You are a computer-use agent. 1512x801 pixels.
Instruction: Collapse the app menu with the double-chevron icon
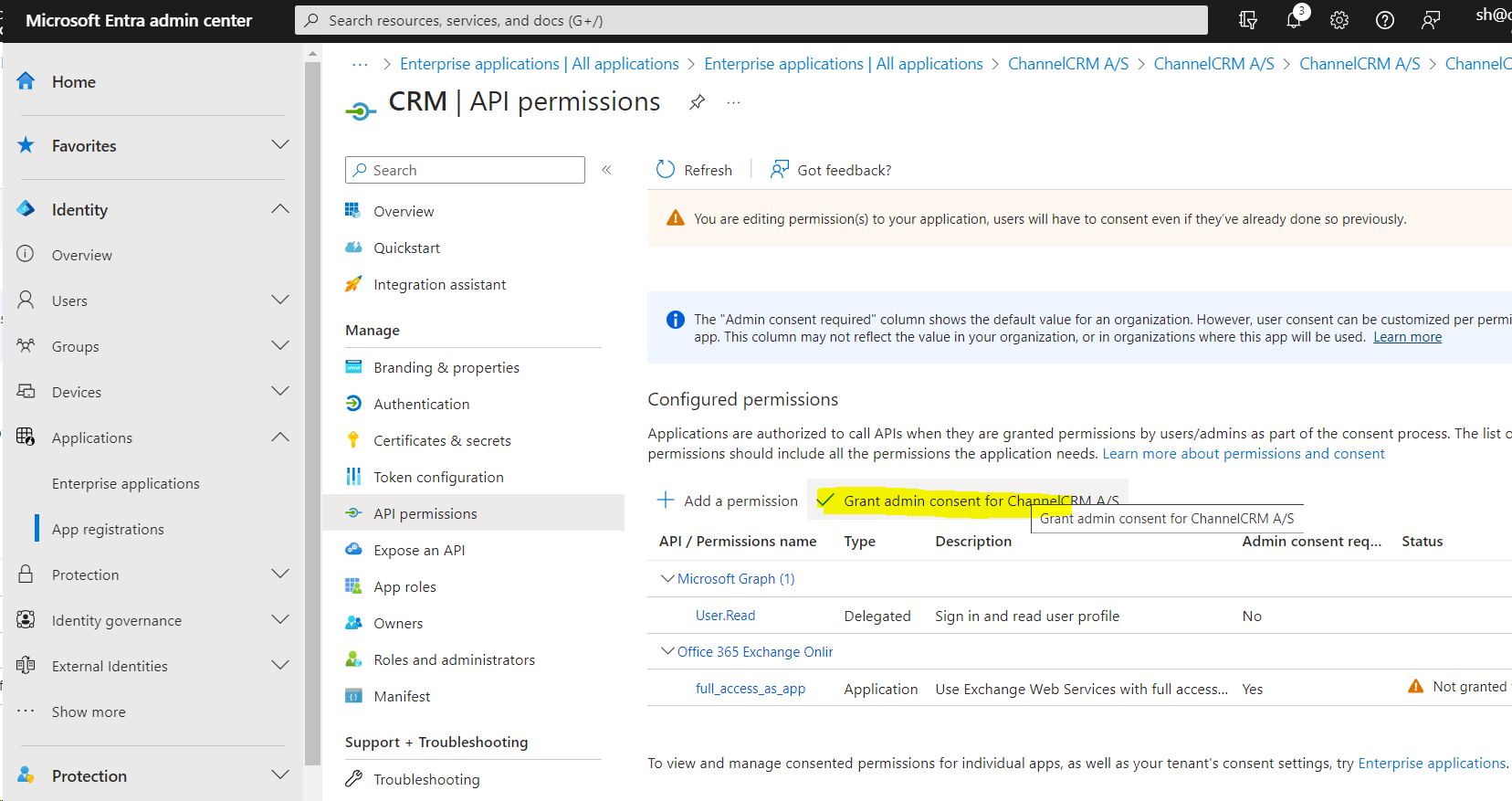606,170
